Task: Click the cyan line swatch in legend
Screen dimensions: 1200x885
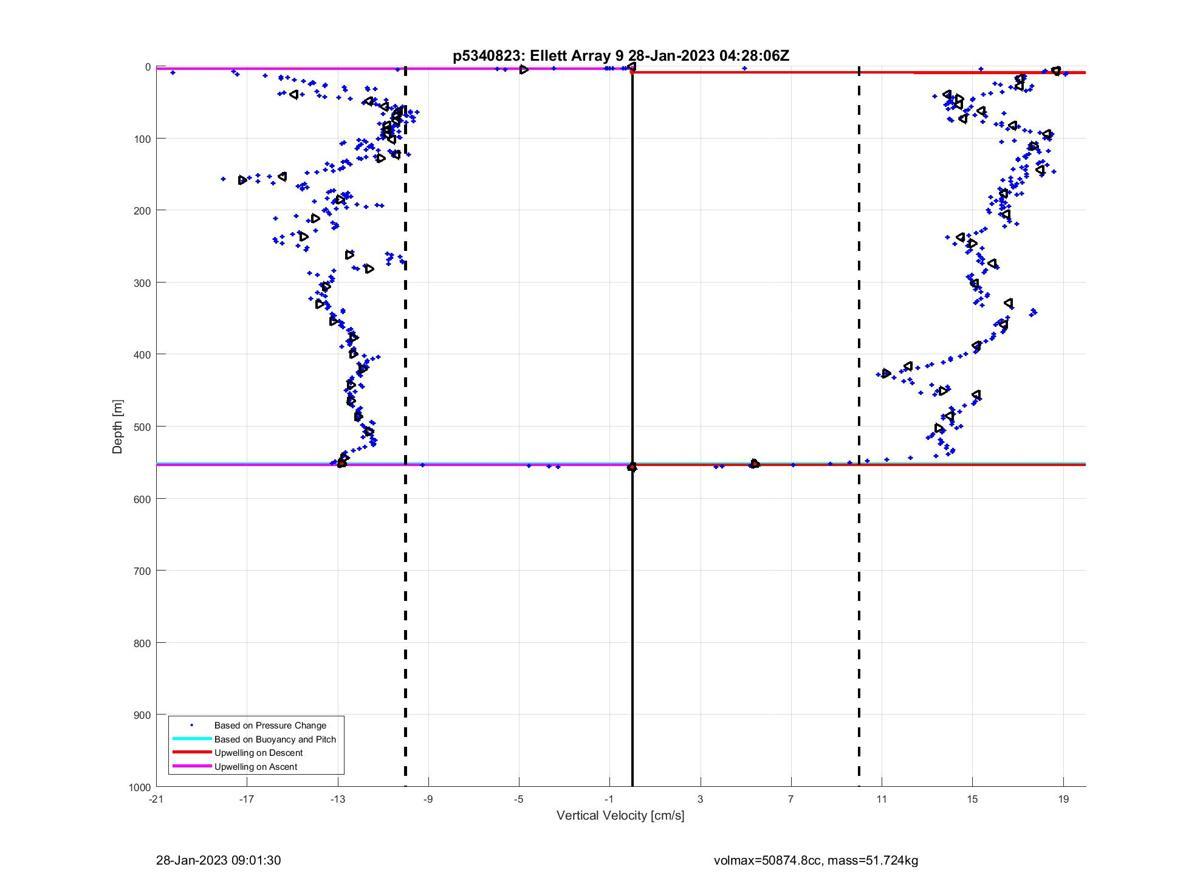Action: click(191, 739)
